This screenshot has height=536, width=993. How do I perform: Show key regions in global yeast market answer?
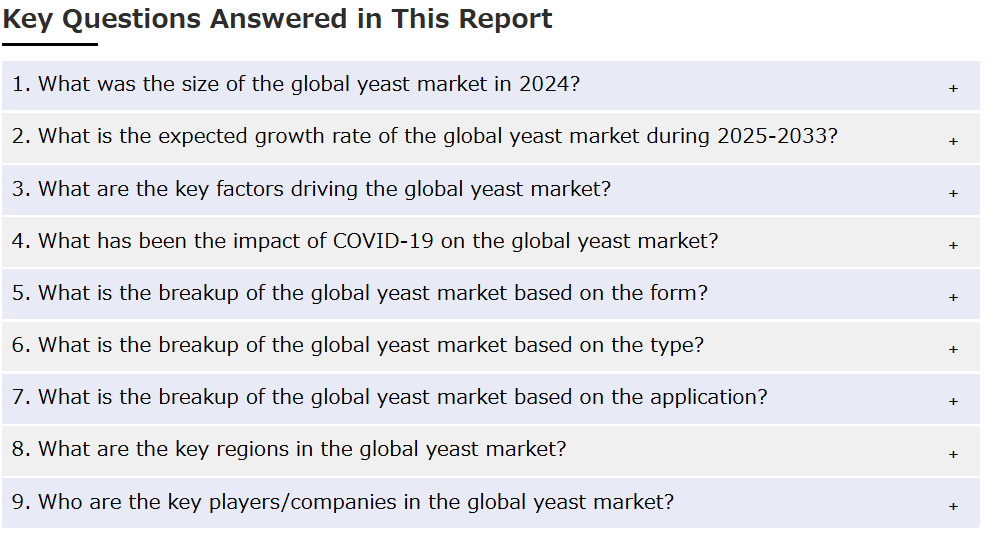(x=491, y=450)
